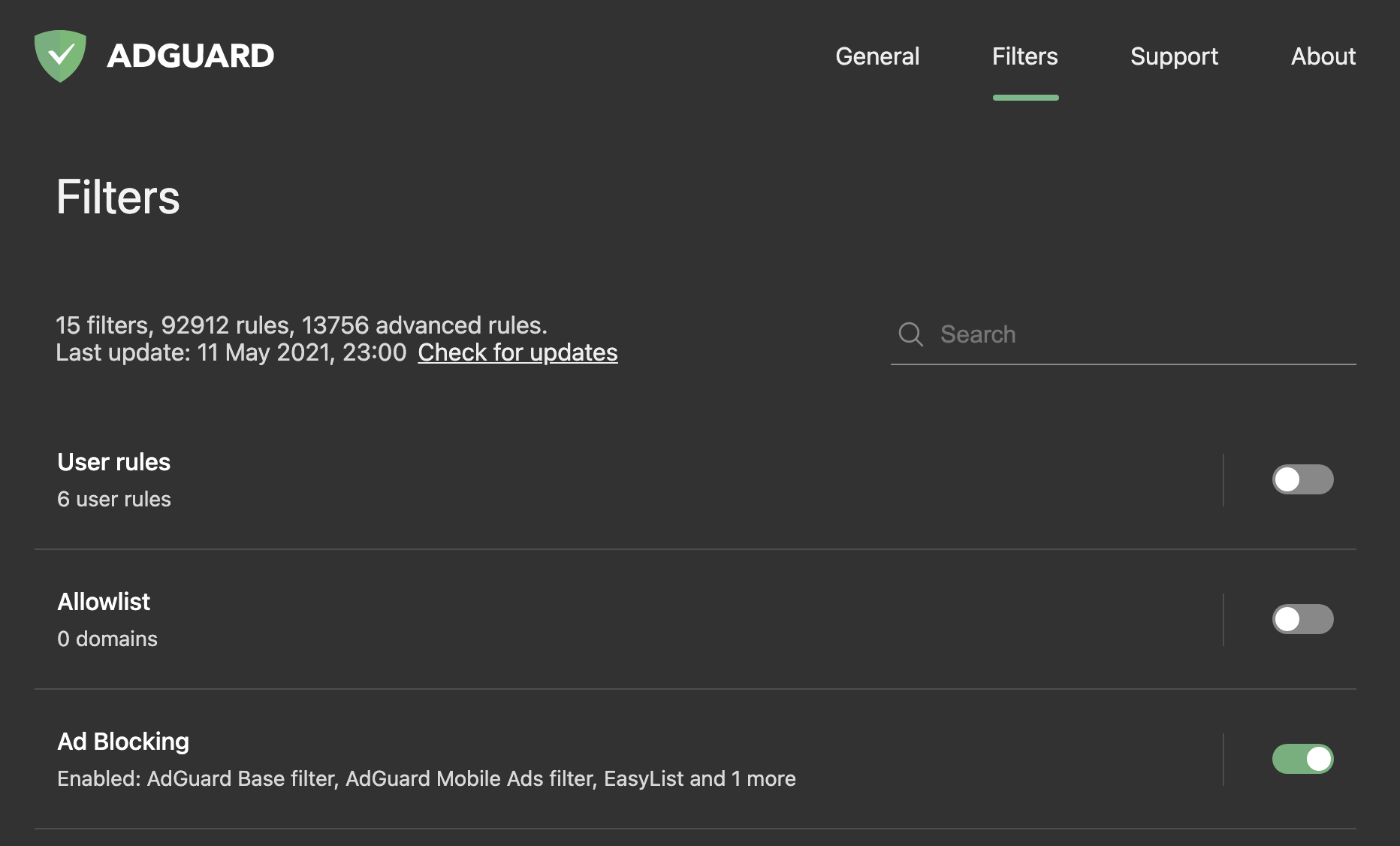
Task: Enable the User rules toggle
Action: tap(1303, 479)
